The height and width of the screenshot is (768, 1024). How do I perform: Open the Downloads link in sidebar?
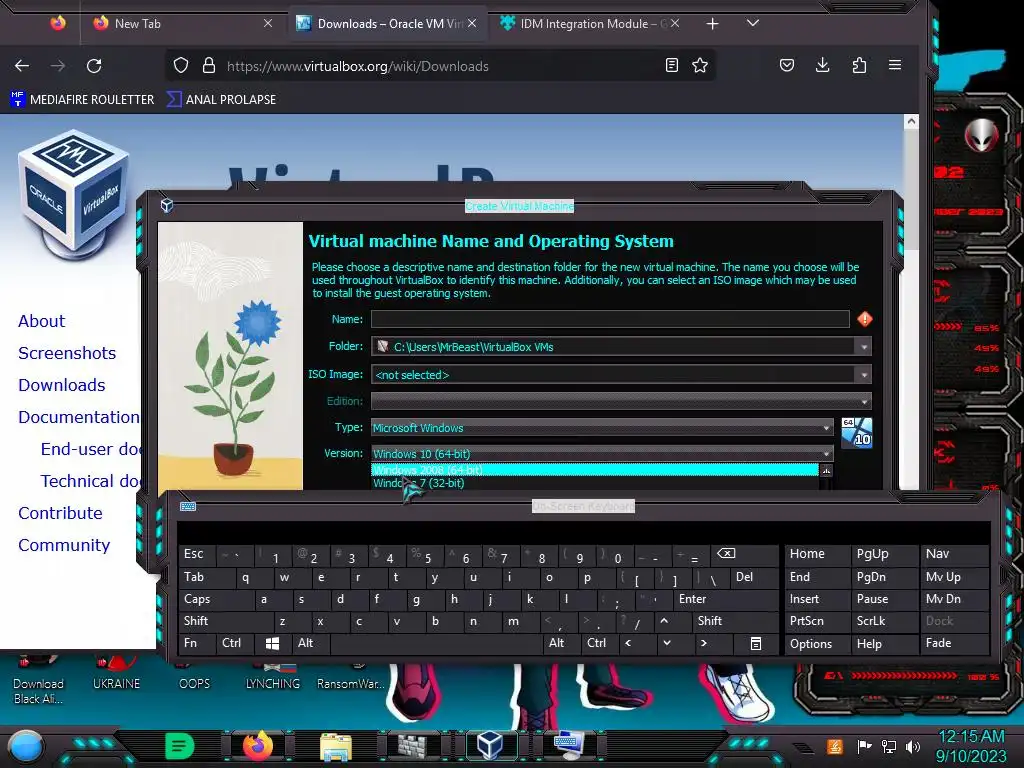coord(62,385)
